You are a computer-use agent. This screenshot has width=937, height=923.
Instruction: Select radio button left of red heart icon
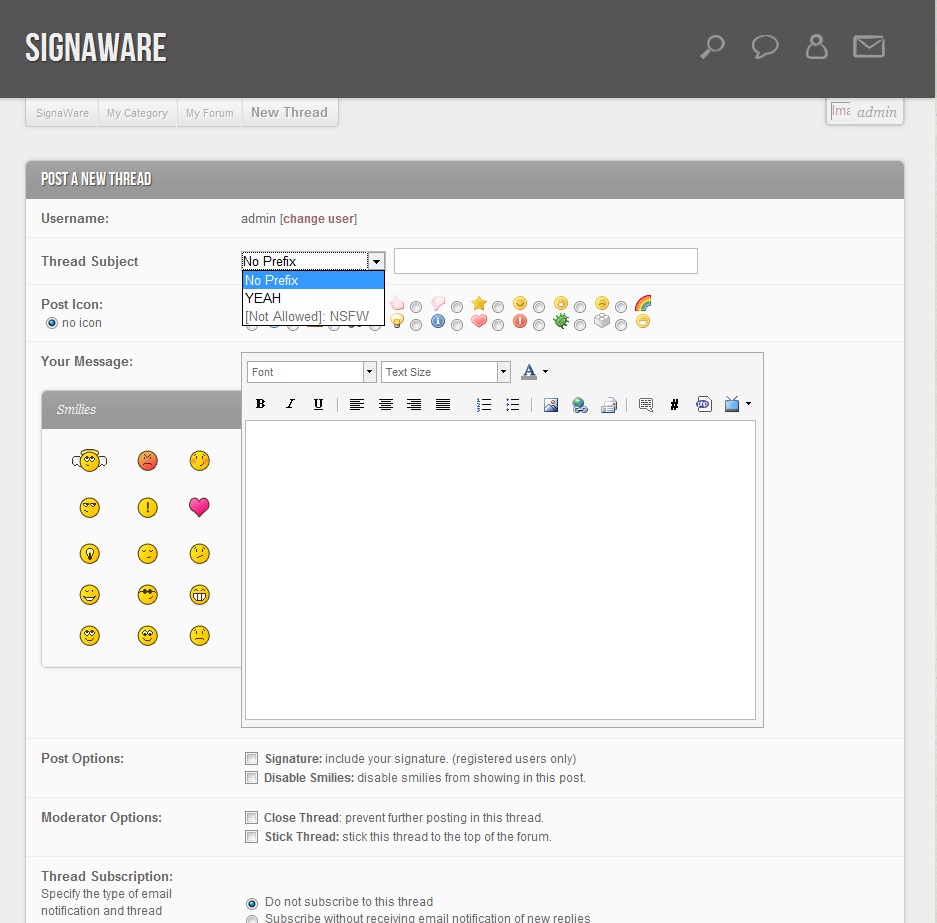click(x=457, y=325)
